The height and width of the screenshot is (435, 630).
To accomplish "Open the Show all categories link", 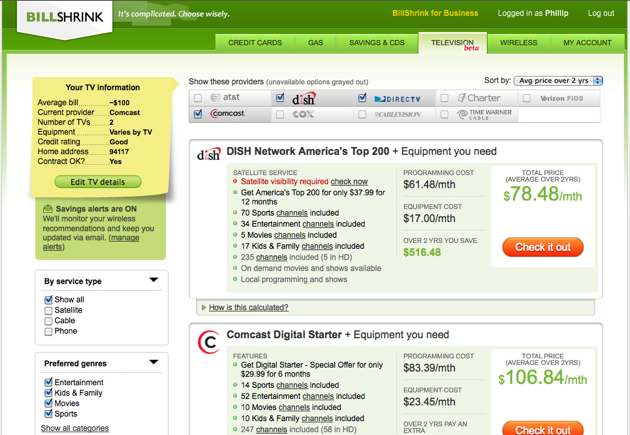I will click(x=75, y=428).
